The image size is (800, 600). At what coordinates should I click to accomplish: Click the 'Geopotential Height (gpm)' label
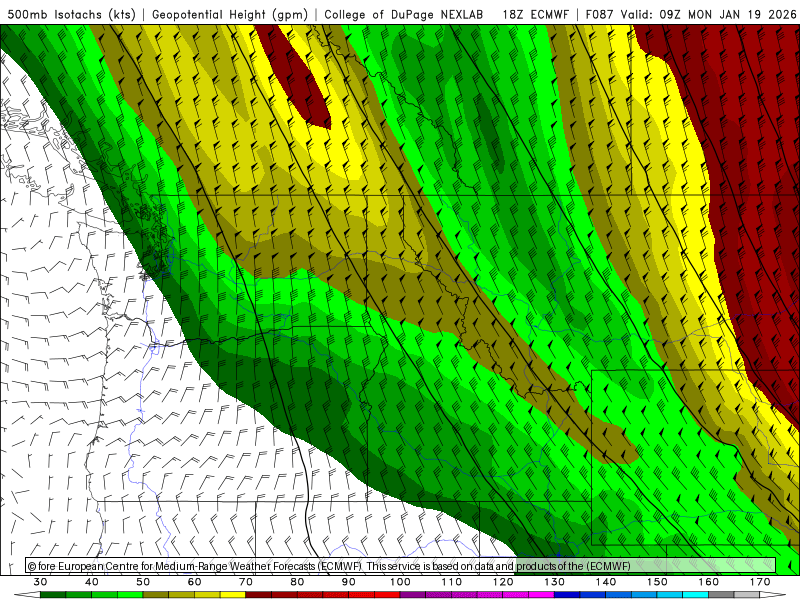coord(230,14)
